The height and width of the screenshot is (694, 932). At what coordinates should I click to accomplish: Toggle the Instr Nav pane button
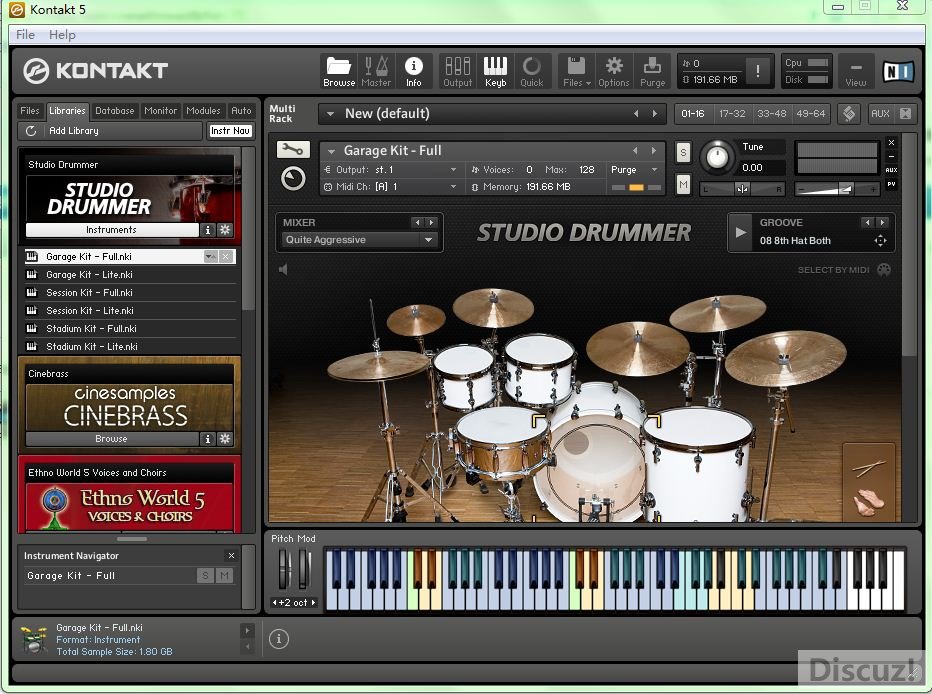pos(230,131)
